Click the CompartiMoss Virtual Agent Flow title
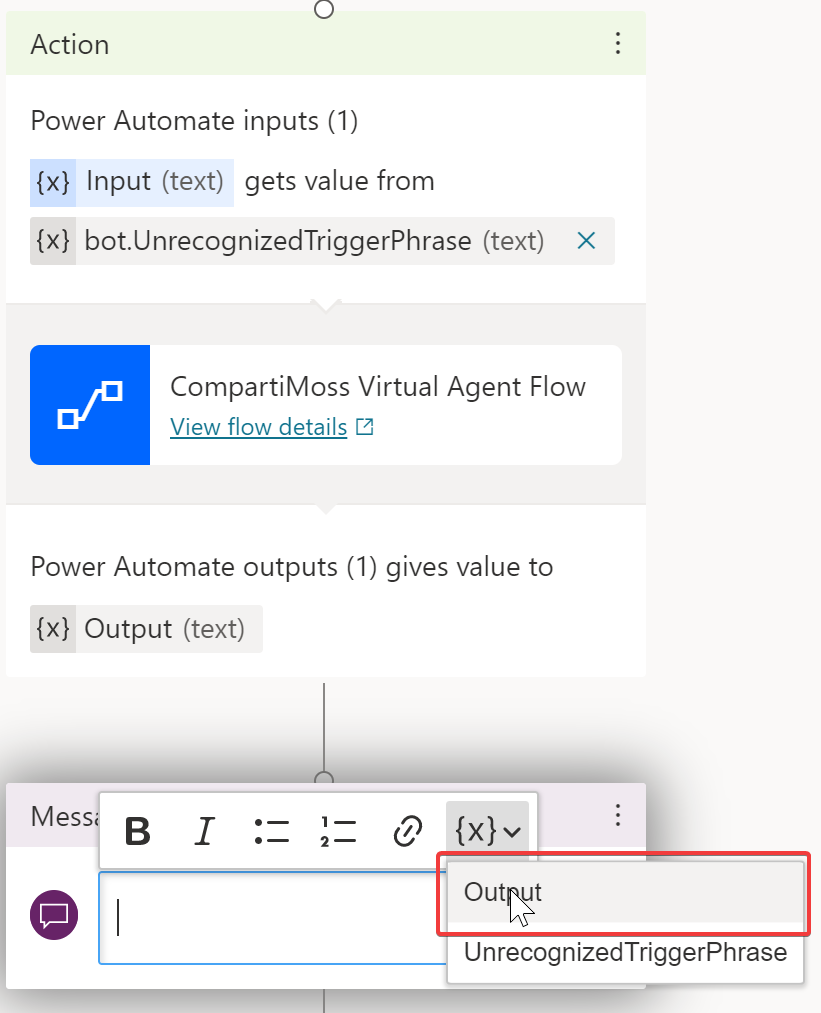The image size is (821, 1013). tap(378, 387)
